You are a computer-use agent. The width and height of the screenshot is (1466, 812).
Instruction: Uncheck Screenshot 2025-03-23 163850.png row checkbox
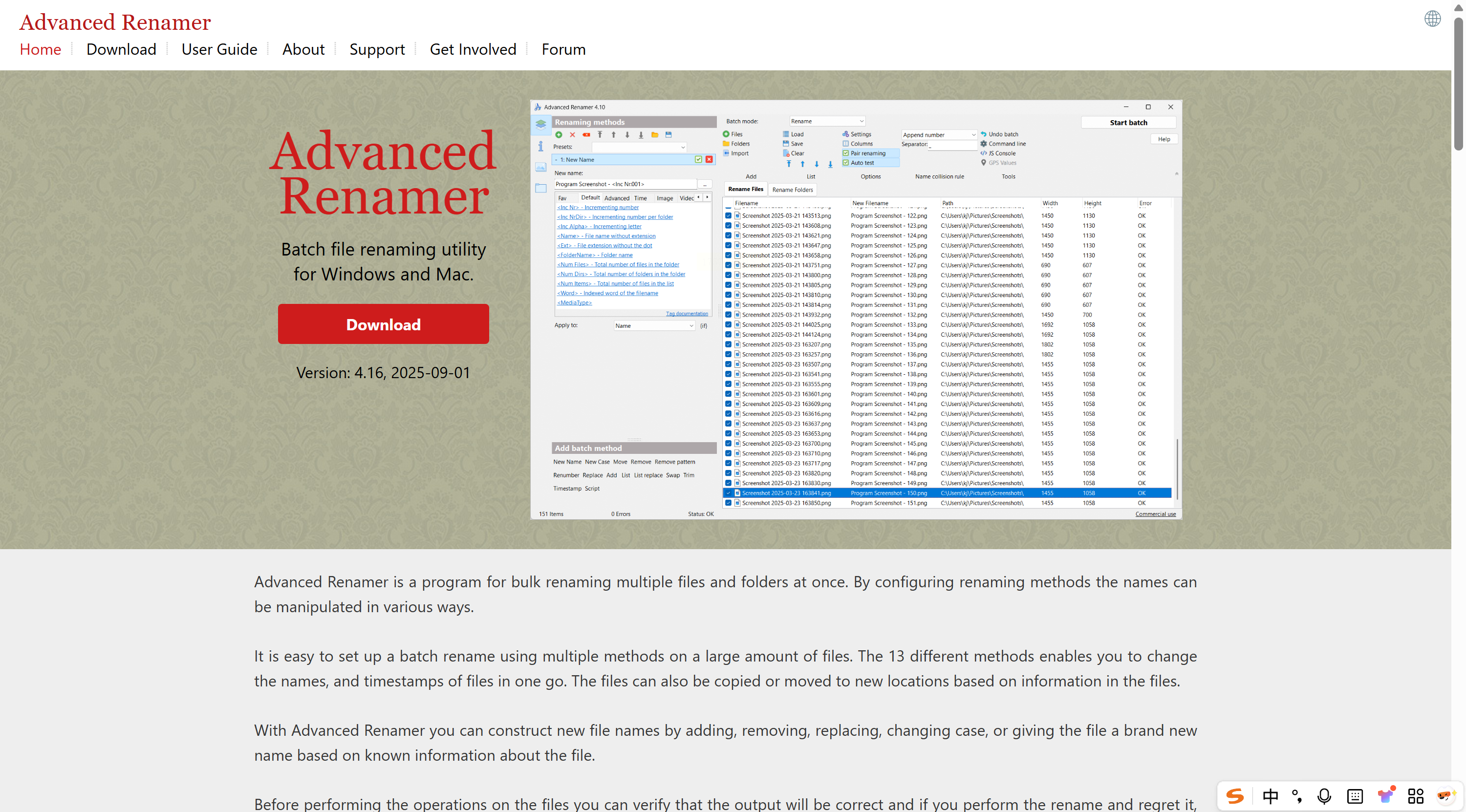click(x=729, y=503)
